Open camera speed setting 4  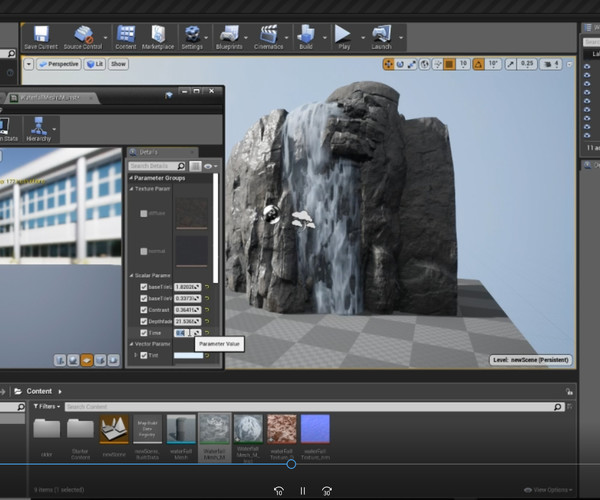(551, 64)
